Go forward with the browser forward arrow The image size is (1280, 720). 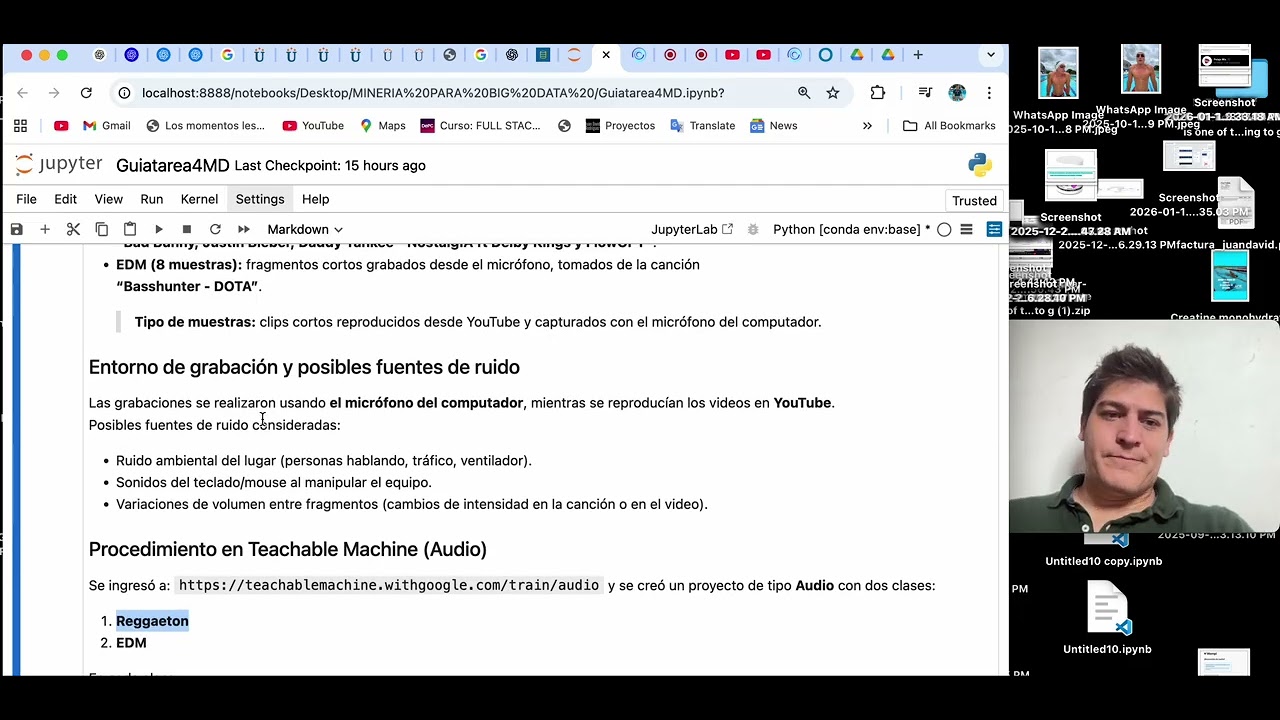pyautogui.click(x=54, y=93)
